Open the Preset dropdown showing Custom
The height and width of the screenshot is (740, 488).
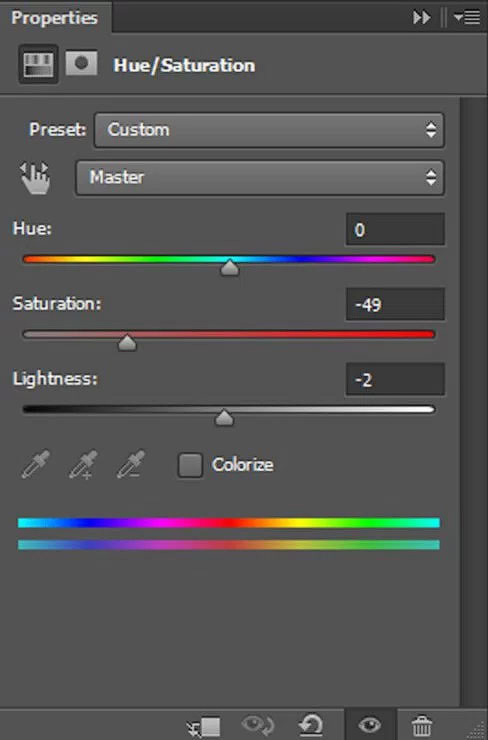click(x=269, y=130)
